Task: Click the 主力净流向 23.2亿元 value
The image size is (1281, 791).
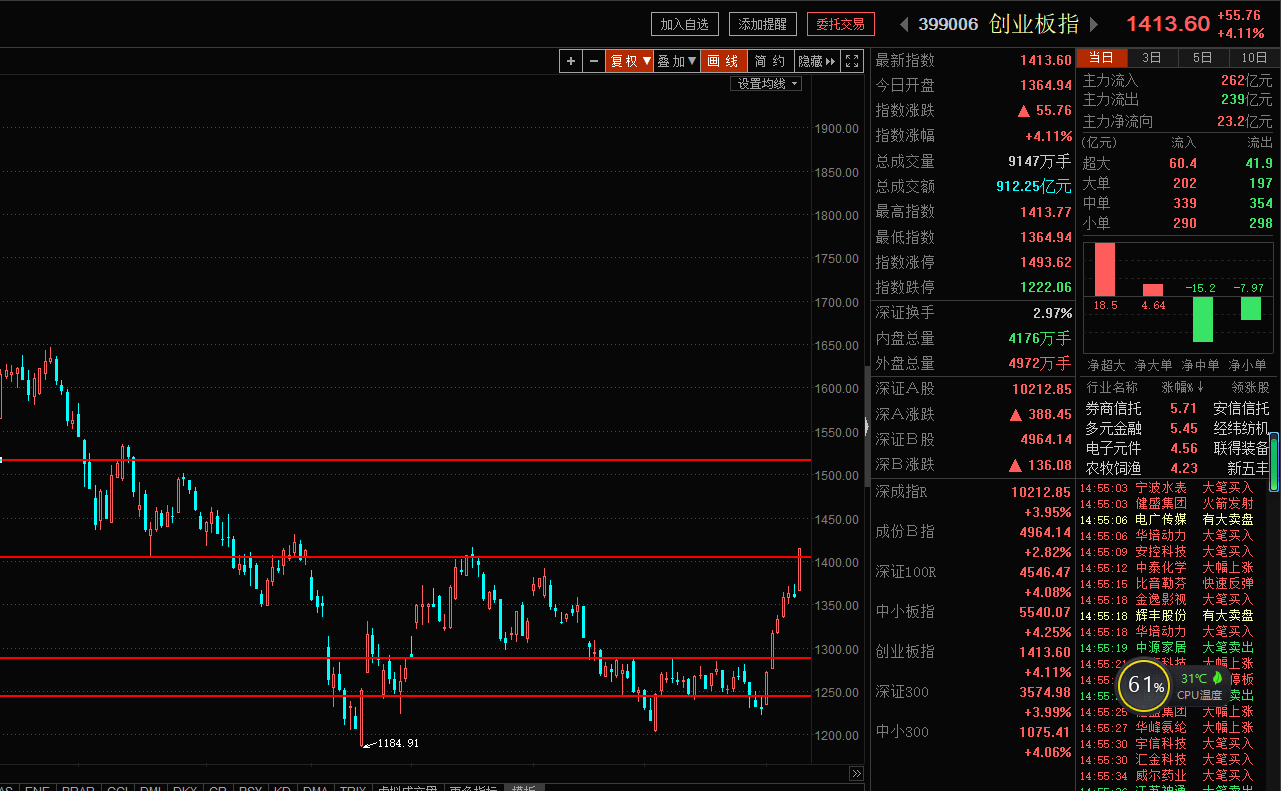Action: pyautogui.click(x=1245, y=121)
